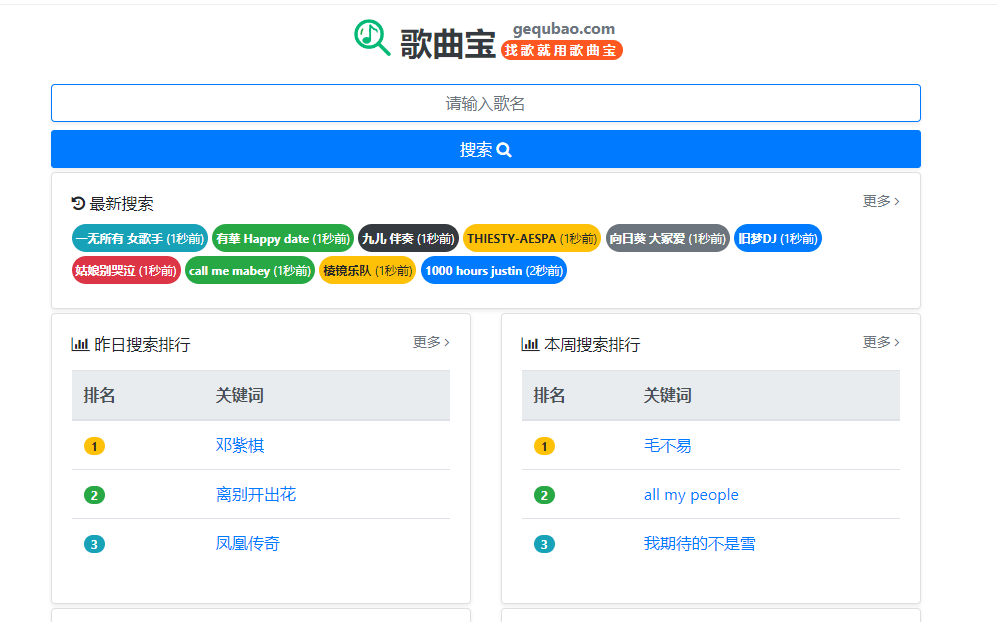Select the 一无所有 女歌手 search tag

pyautogui.click(x=139, y=238)
